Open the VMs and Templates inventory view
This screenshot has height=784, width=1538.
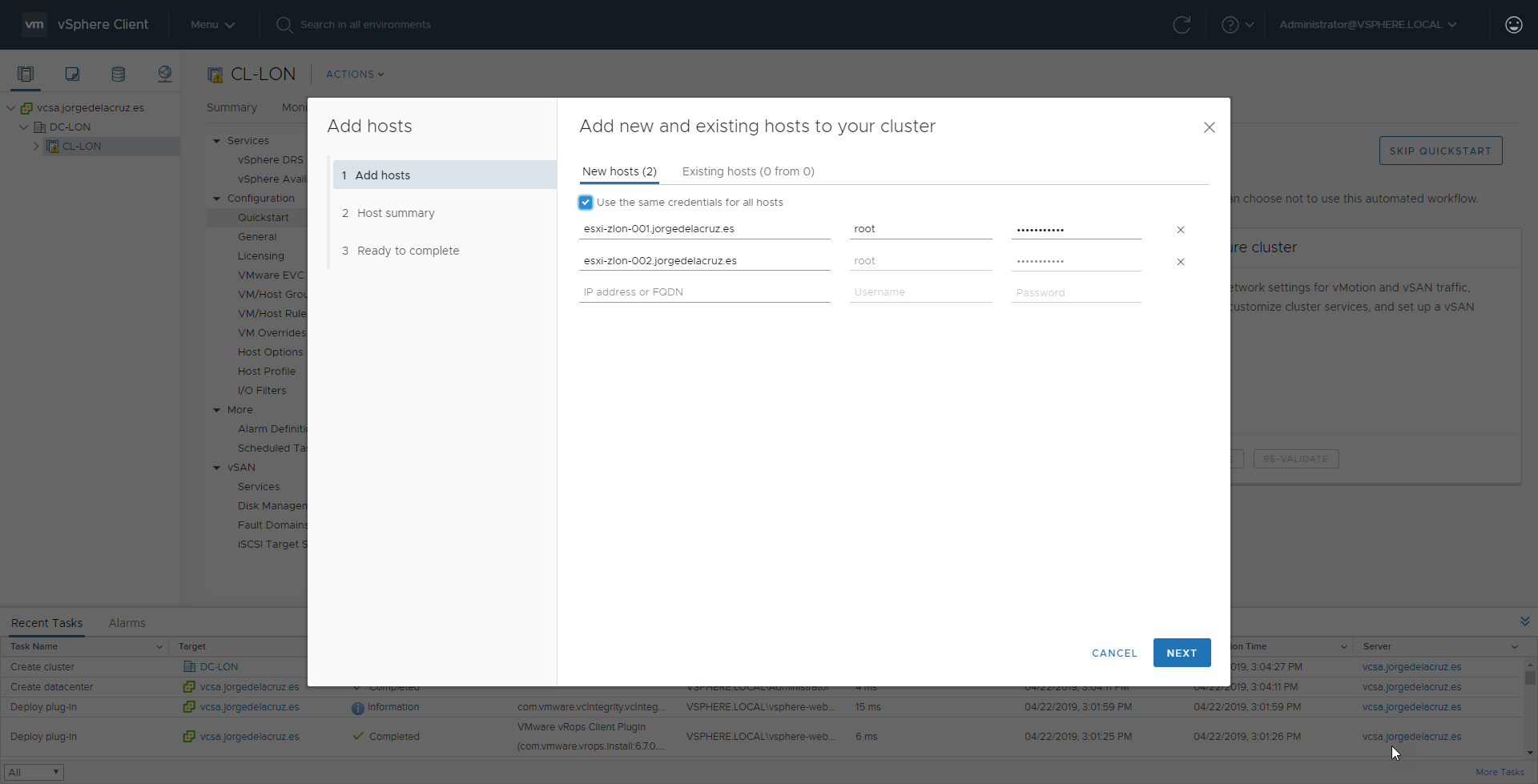pos(72,74)
